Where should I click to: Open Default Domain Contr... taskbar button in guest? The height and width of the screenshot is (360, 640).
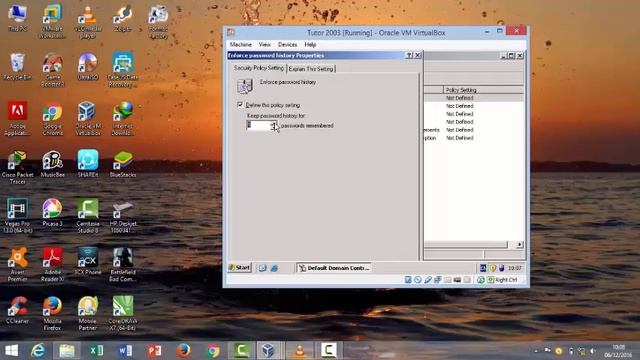[334, 268]
